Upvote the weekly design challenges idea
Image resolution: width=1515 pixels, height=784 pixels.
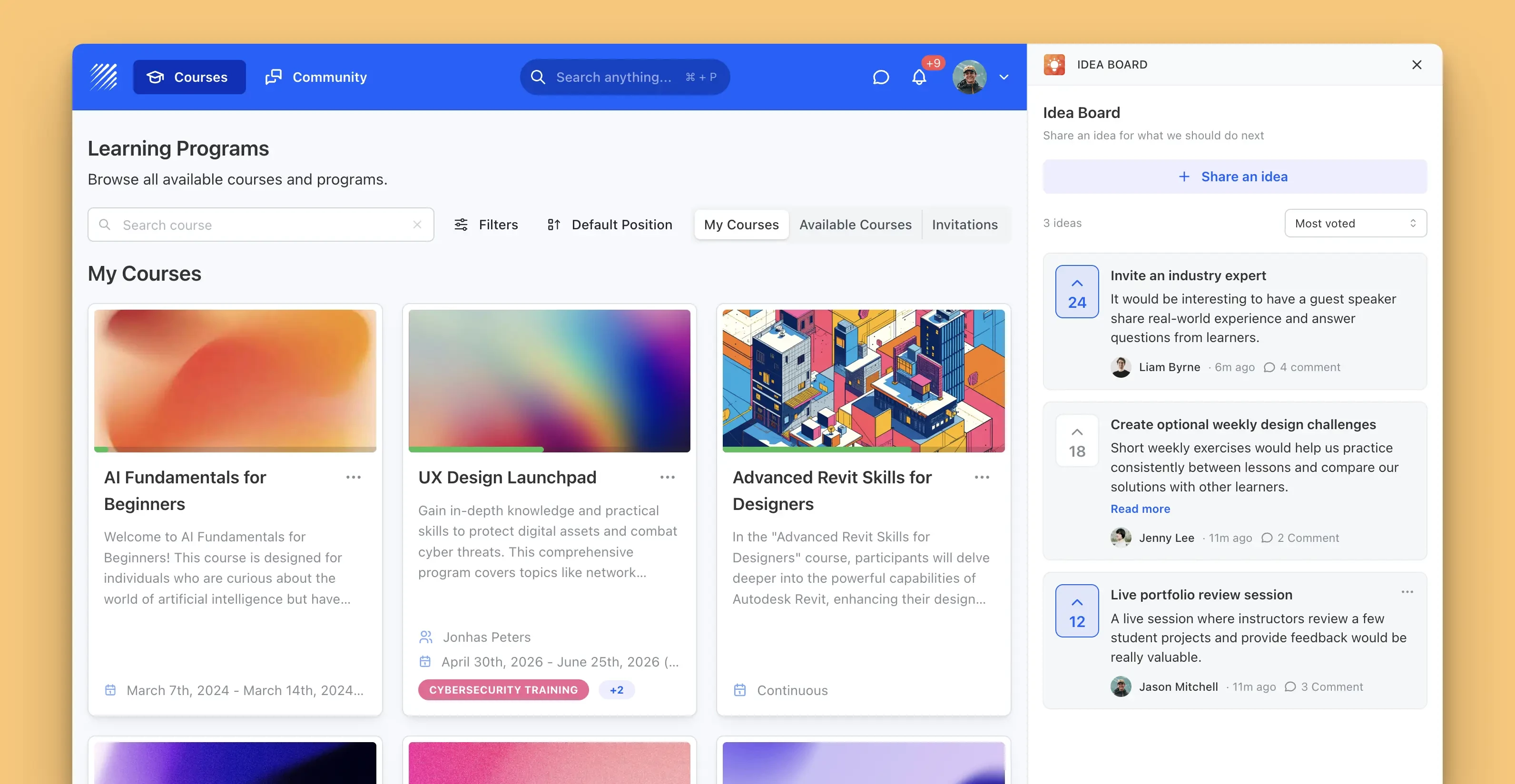pos(1077,441)
